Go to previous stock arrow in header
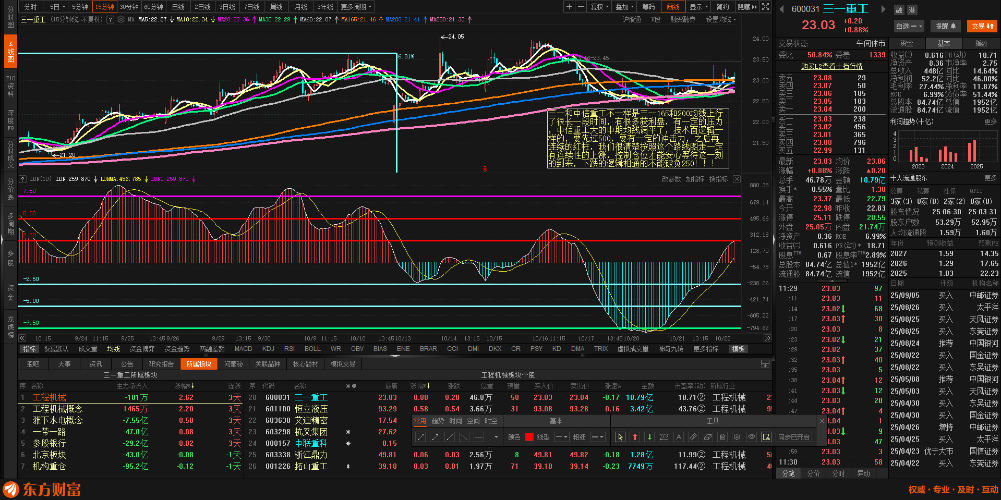 tap(781, 9)
